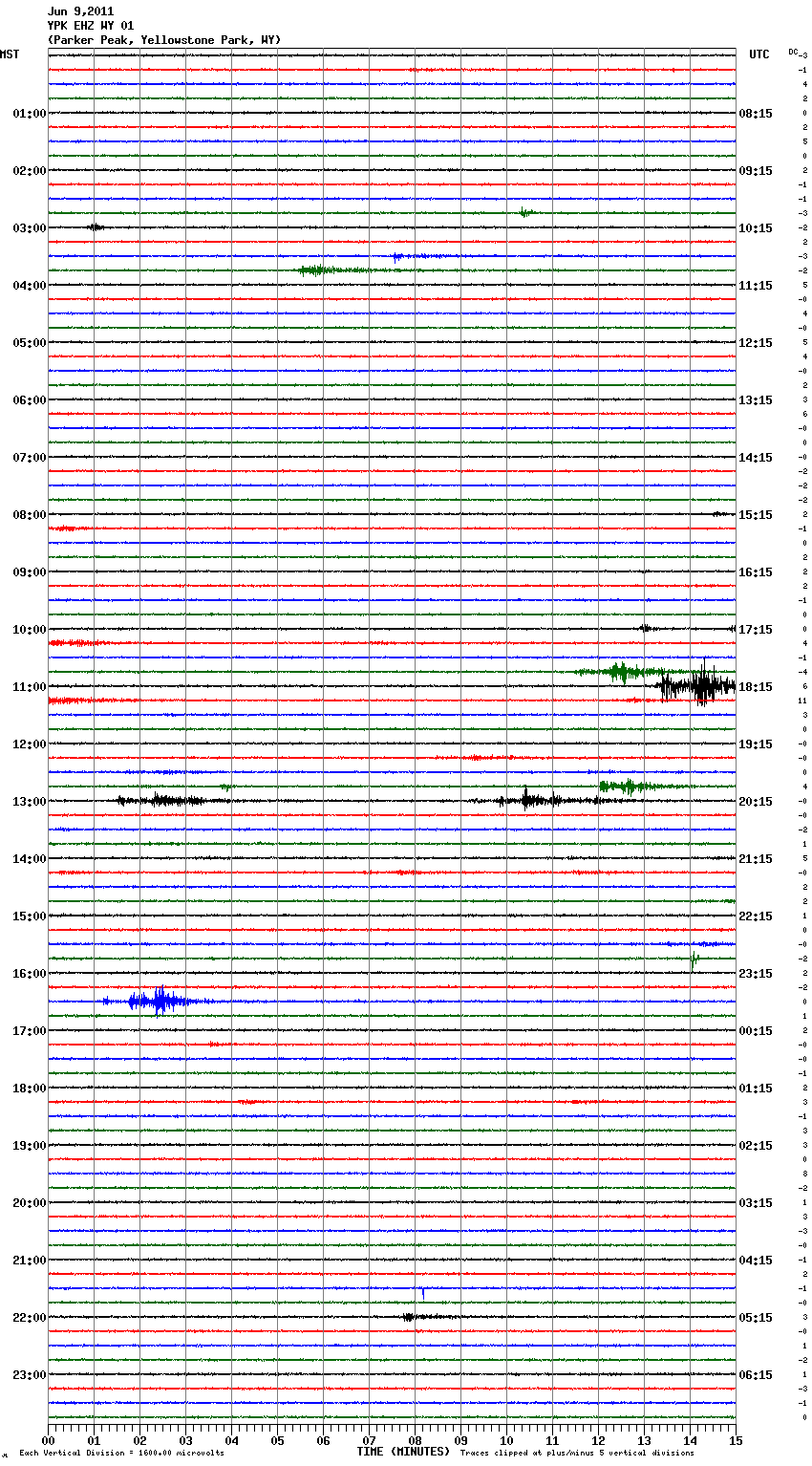The height and width of the screenshot is (1466, 812).
Task: Select the 20:00 MST time label
Action: point(30,1203)
